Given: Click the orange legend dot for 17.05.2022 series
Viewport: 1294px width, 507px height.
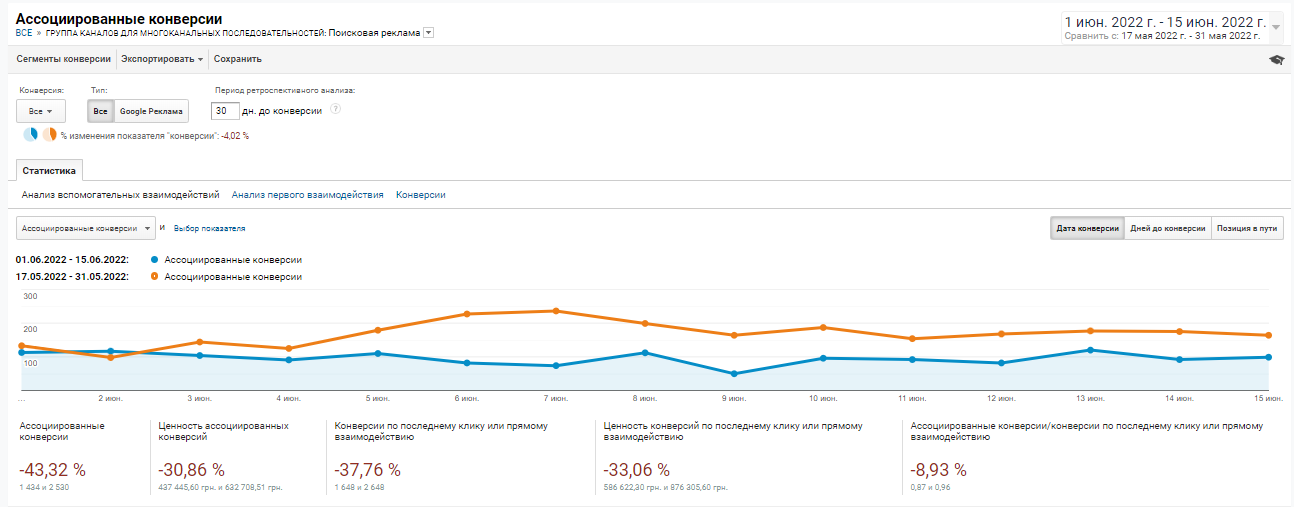Looking at the screenshot, I should click(154, 277).
